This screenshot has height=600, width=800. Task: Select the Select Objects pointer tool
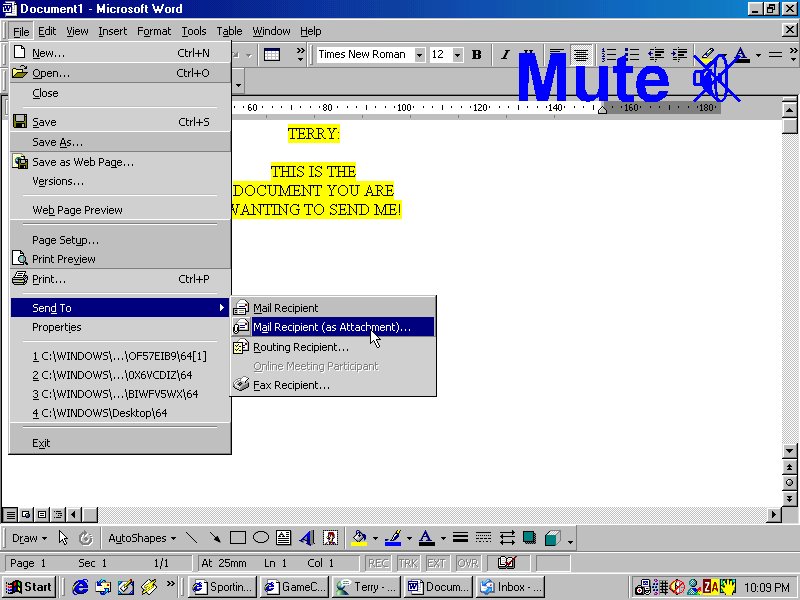pyautogui.click(x=63, y=538)
